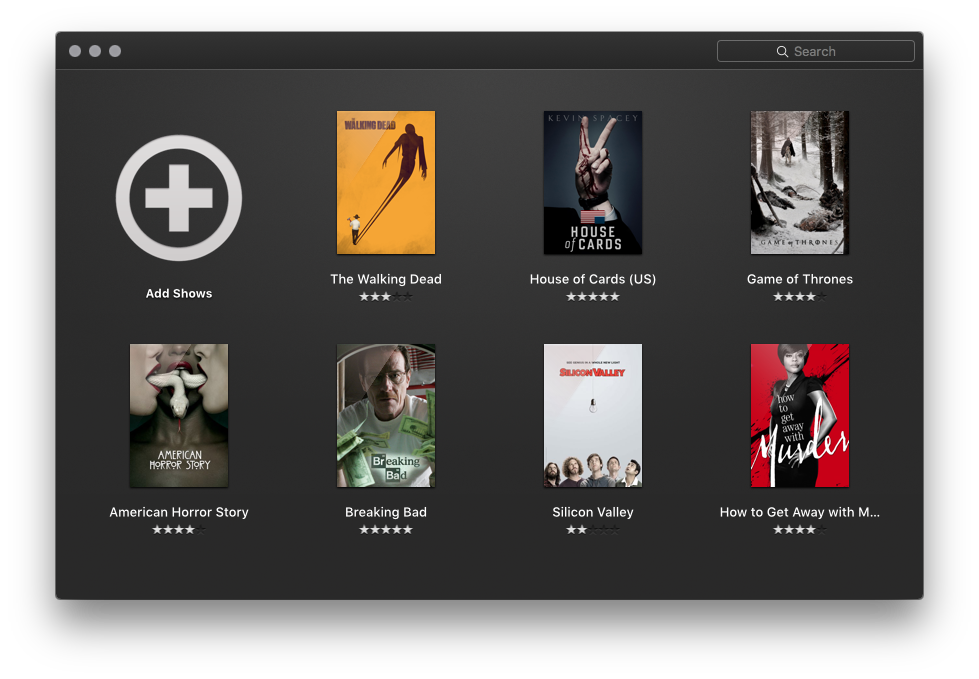Viewport: 979px width, 679px height.
Task: Open the American Horror Story poster
Action: 179,415
